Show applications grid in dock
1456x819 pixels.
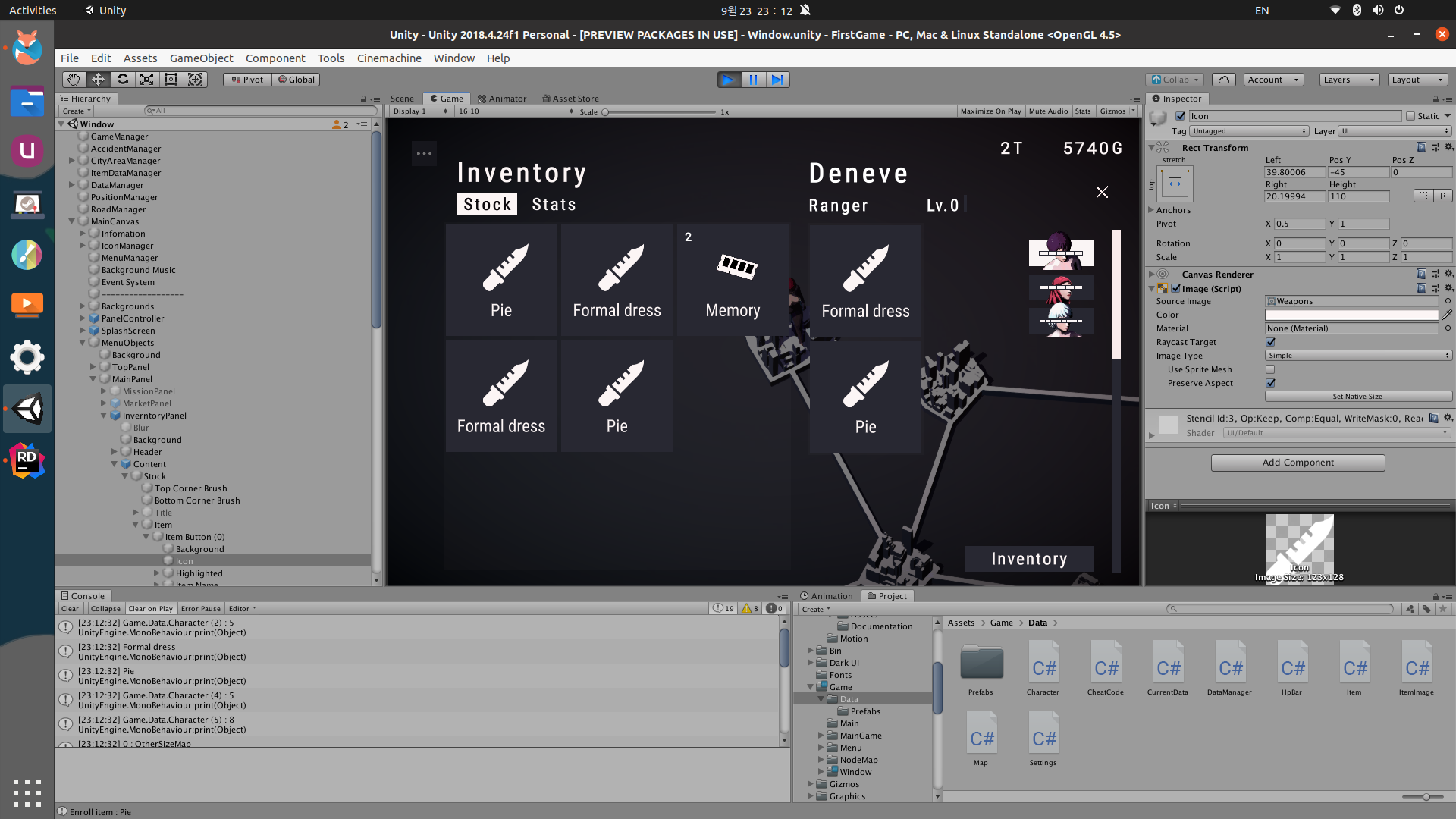pyautogui.click(x=27, y=793)
